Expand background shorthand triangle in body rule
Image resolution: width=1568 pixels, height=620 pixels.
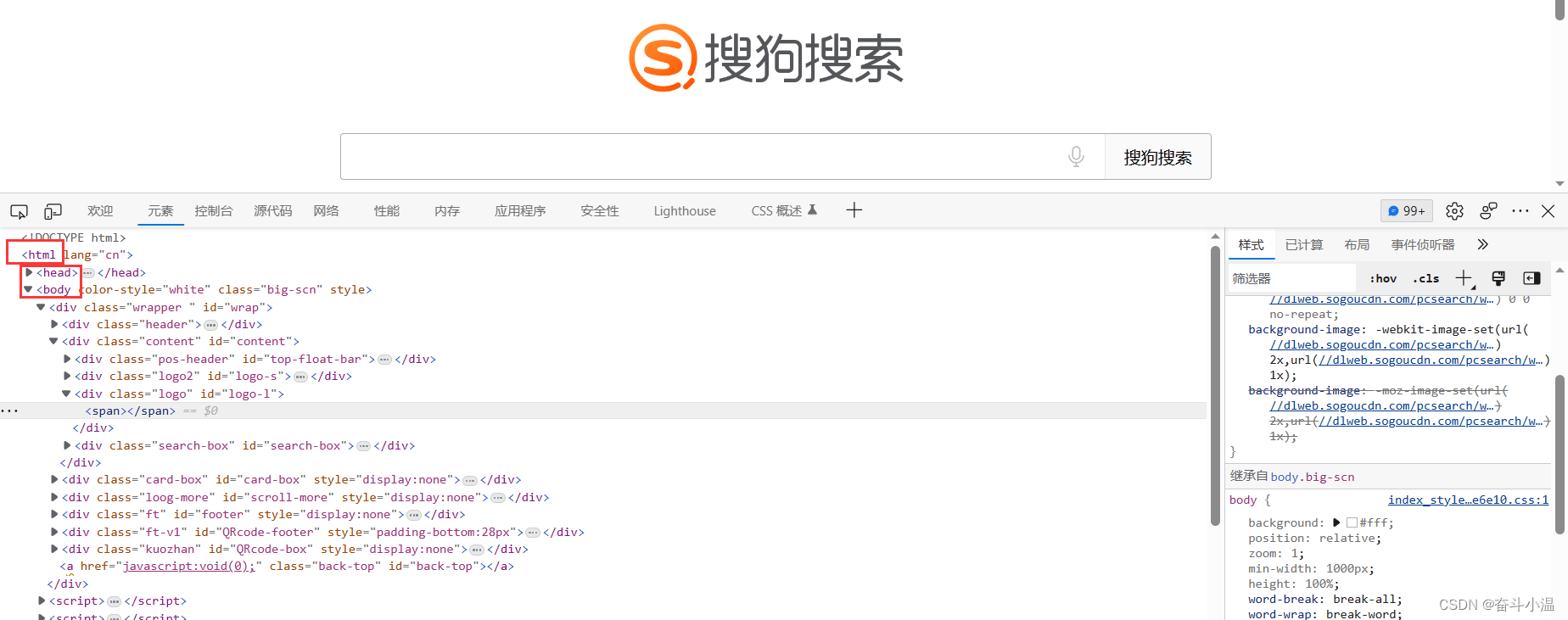[1336, 522]
